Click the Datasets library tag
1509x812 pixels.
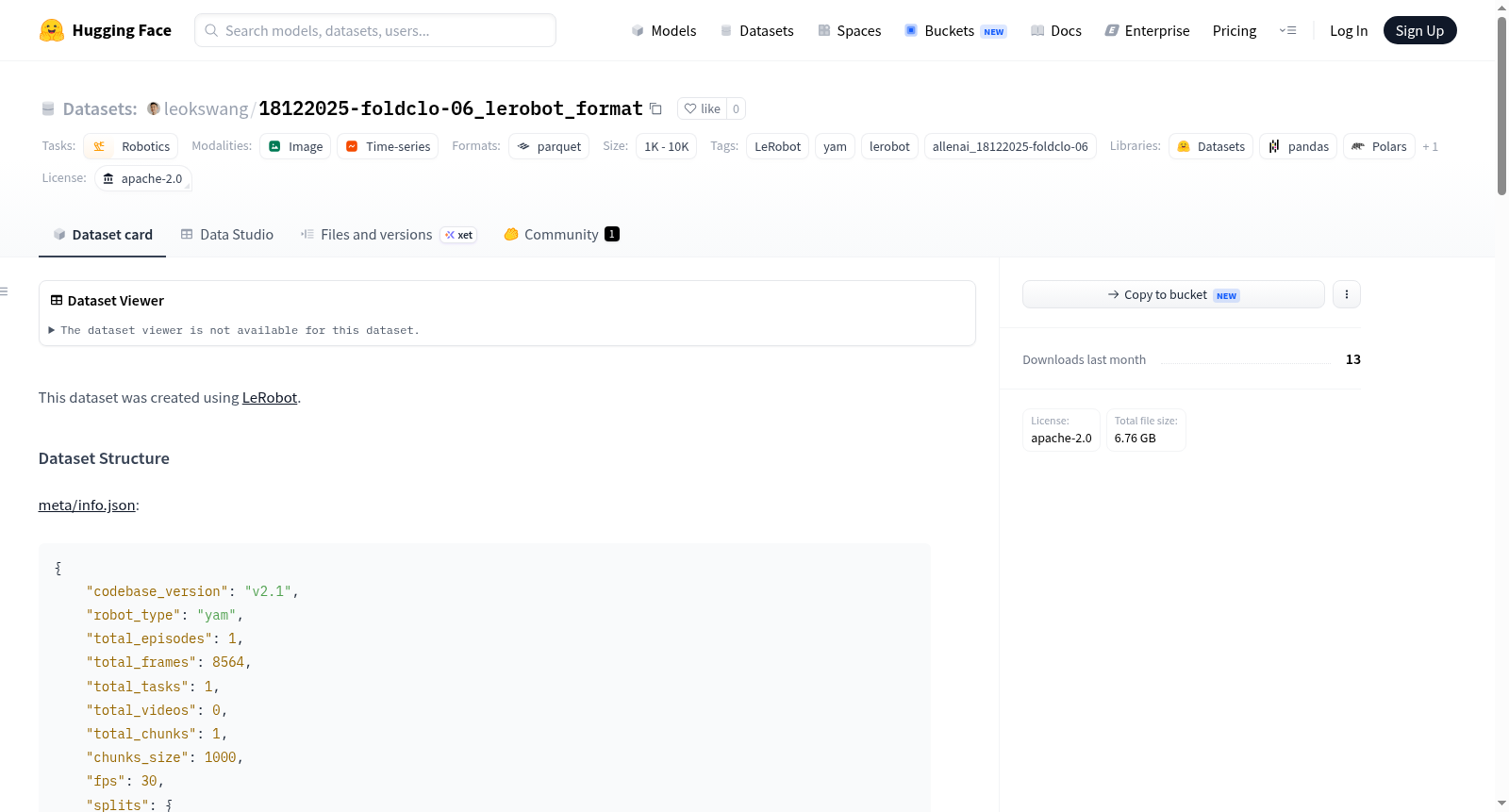pos(1211,146)
